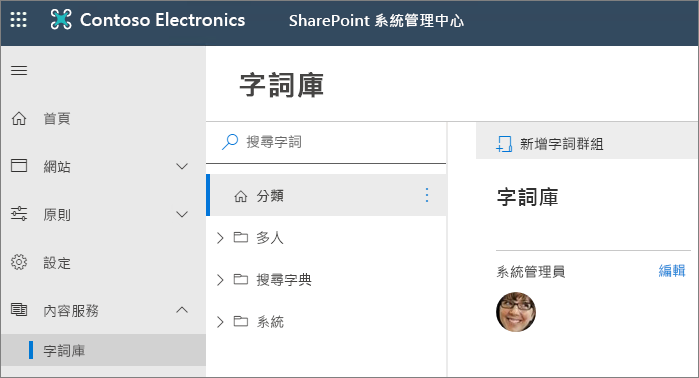The width and height of the screenshot is (699, 378).
Task: Click the 多人 folder icon
Action: pos(241,237)
